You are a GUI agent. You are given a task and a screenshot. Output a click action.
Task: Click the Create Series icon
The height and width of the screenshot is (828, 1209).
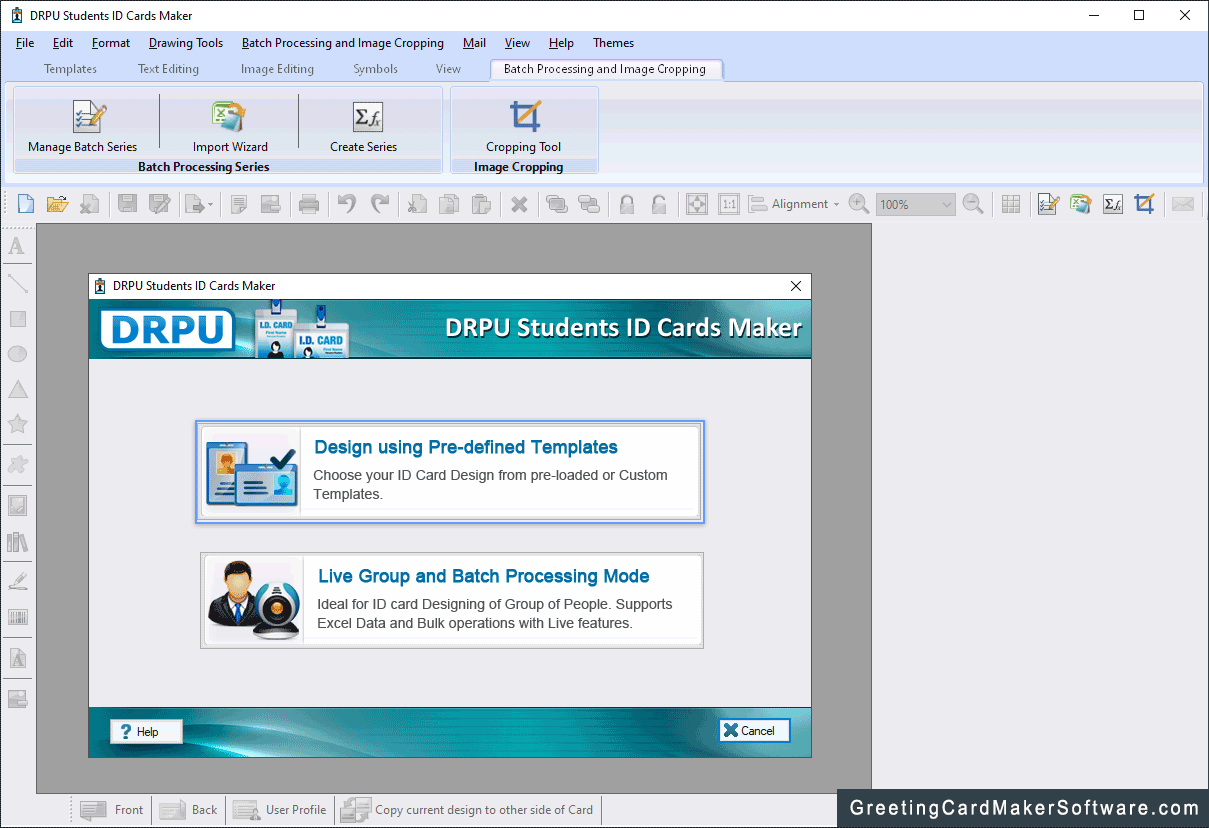(368, 116)
